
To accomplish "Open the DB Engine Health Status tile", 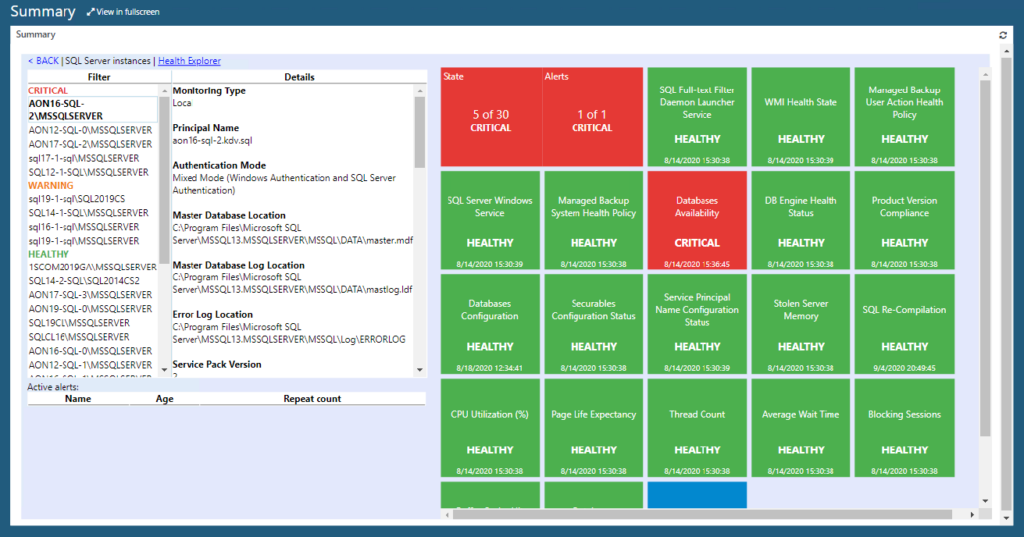I will tap(801, 220).
